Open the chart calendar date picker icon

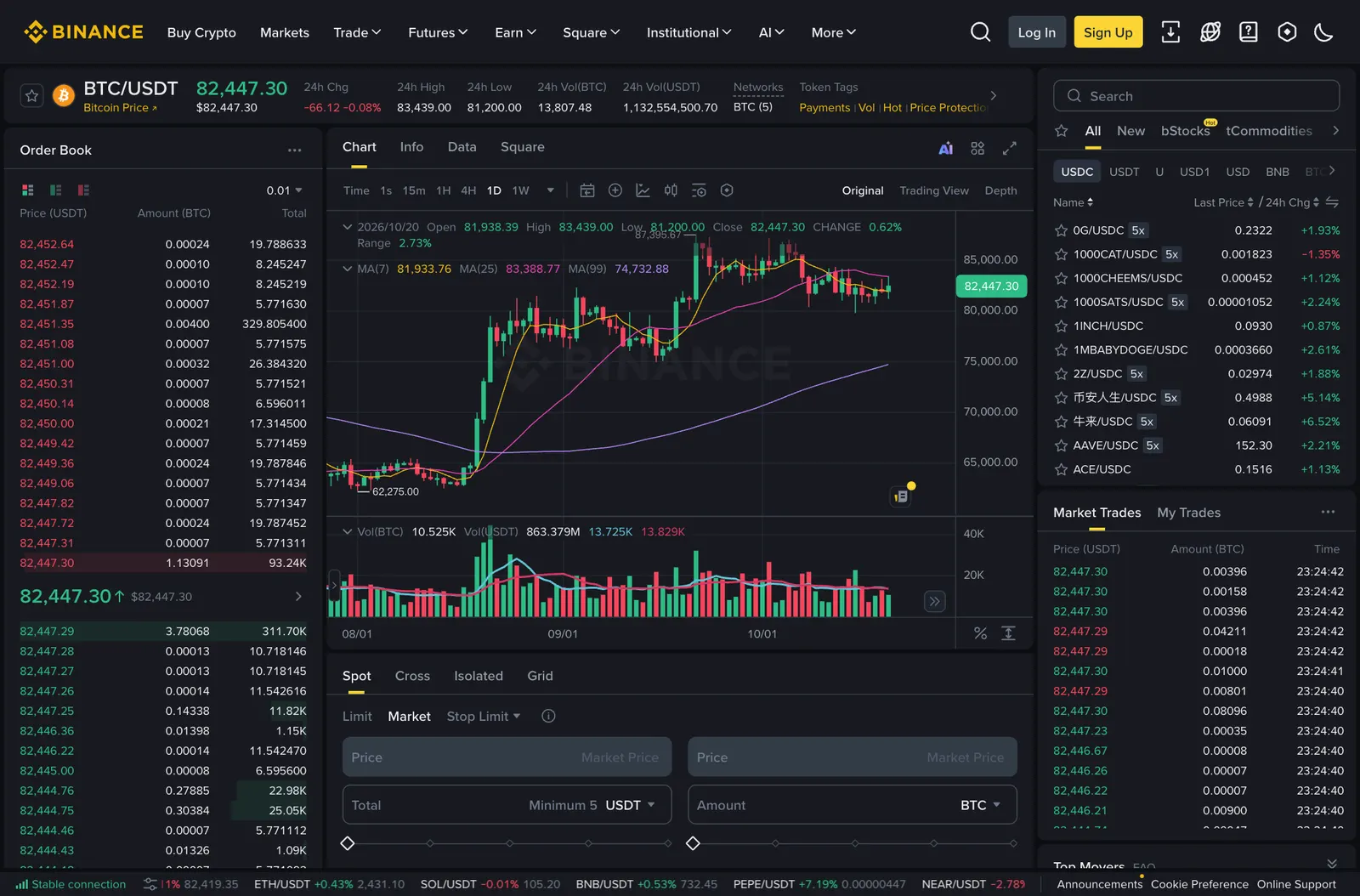pyautogui.click(x=587, y=190)
